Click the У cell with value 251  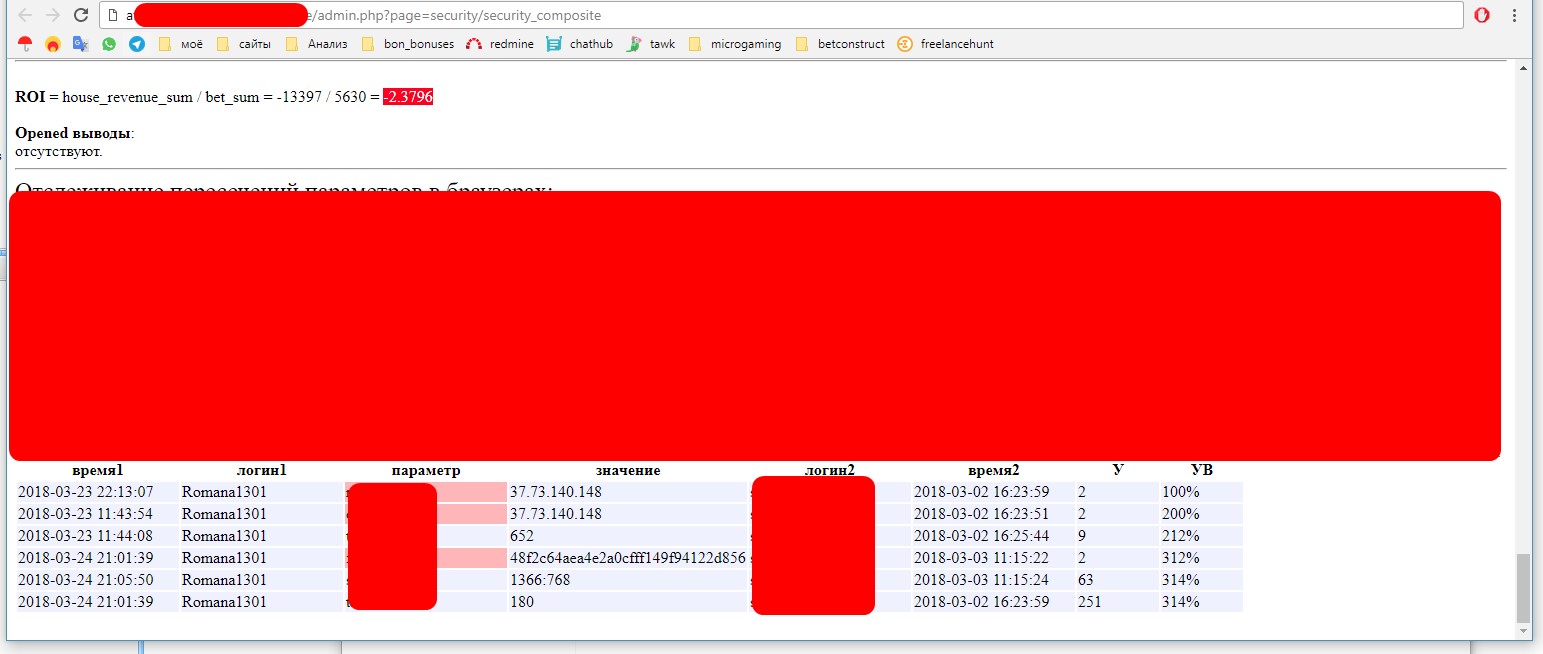pyautogui.click(x=1117, y=602)
